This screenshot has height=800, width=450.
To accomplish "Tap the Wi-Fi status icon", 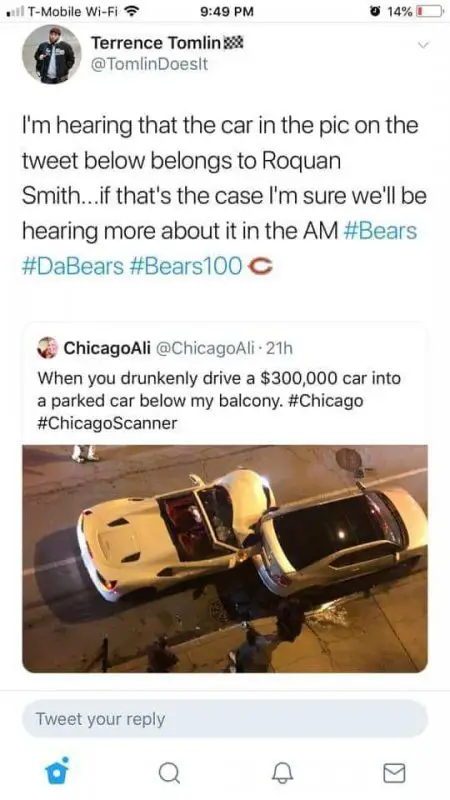I will 133,11.
